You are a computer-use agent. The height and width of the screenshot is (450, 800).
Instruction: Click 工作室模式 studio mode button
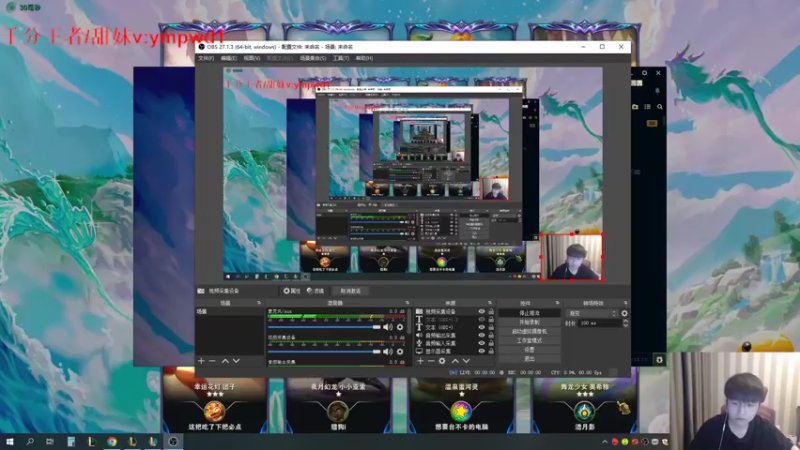[529, 340]
